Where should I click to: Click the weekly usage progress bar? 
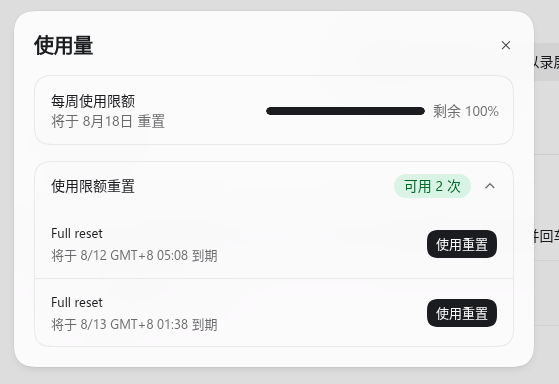tap(345, 111)
